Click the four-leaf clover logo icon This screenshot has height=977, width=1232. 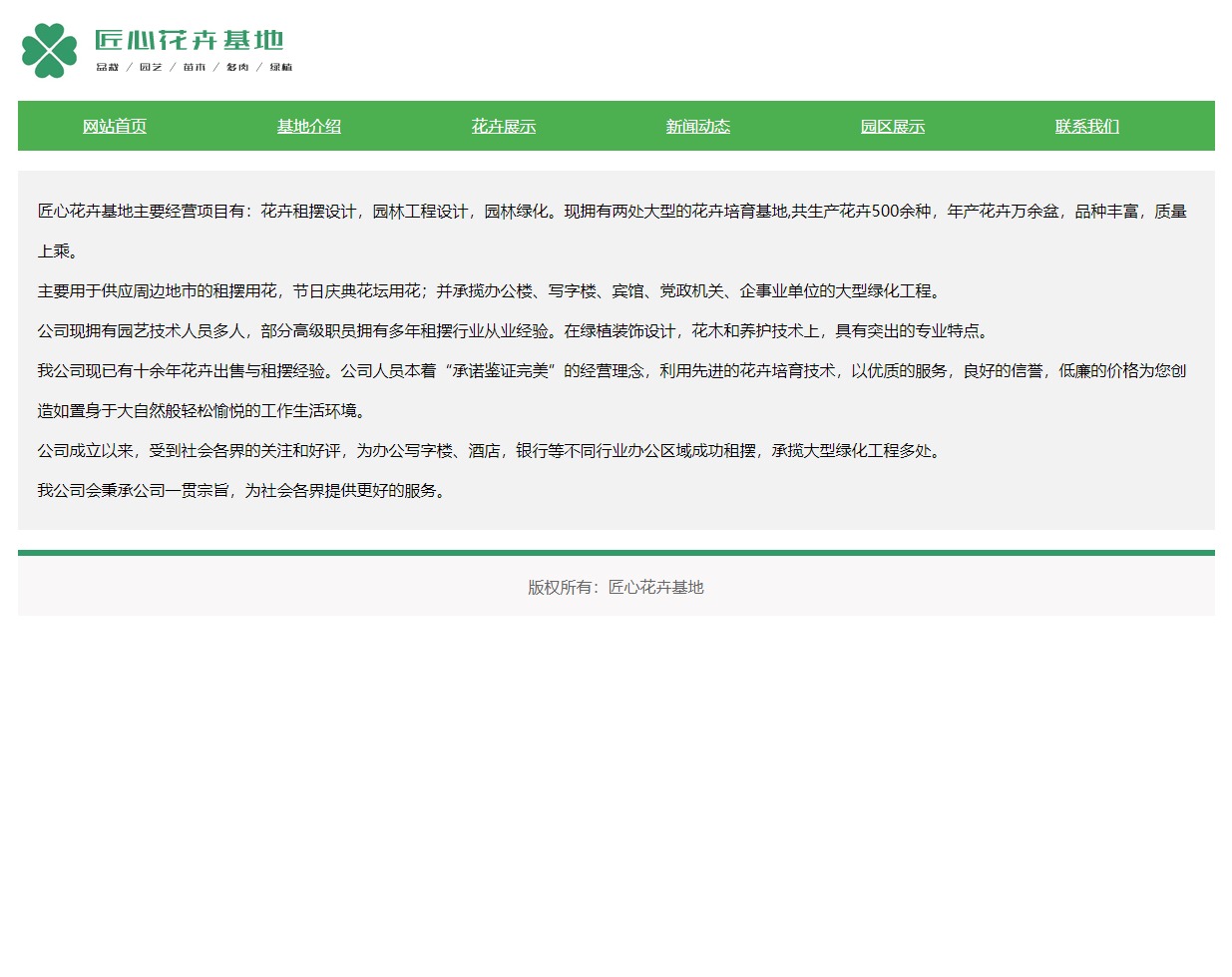coord(49,50)
